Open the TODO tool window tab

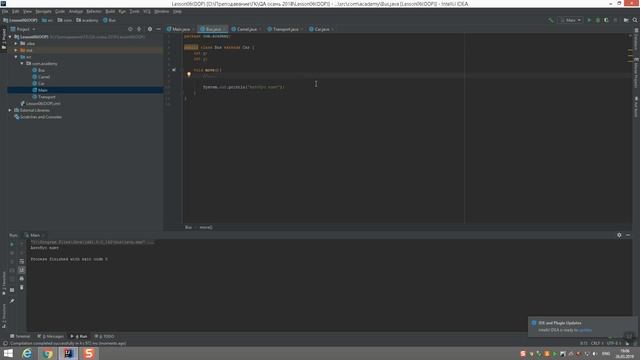(x=105, y=336)
